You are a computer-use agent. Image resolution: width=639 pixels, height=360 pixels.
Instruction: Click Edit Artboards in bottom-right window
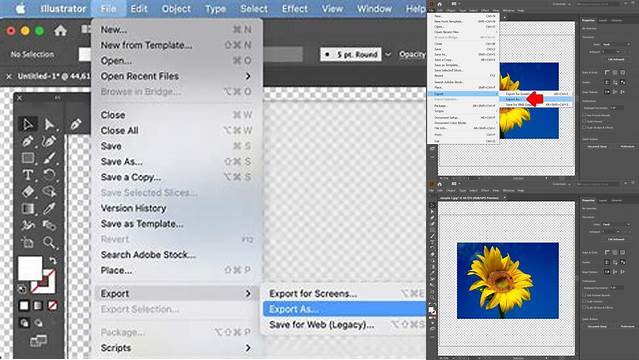point(616,240)
